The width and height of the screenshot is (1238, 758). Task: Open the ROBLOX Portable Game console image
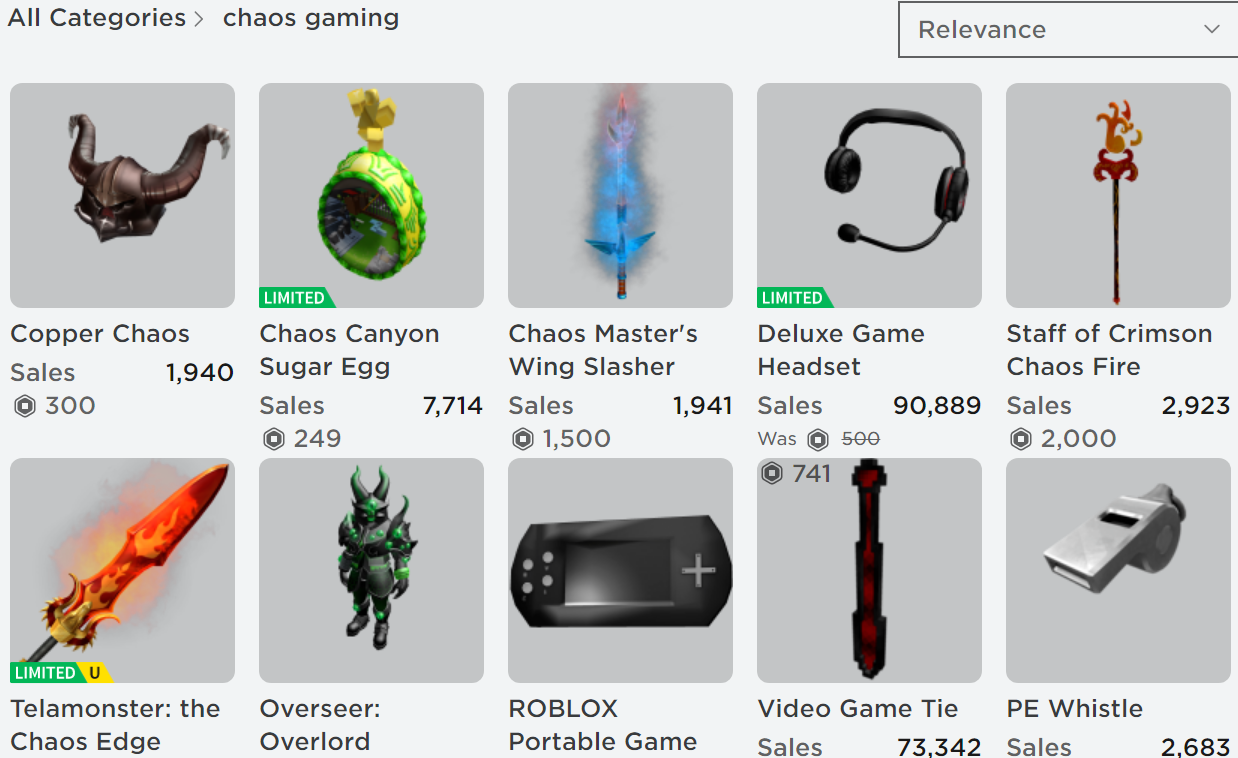tap(620, 570)
